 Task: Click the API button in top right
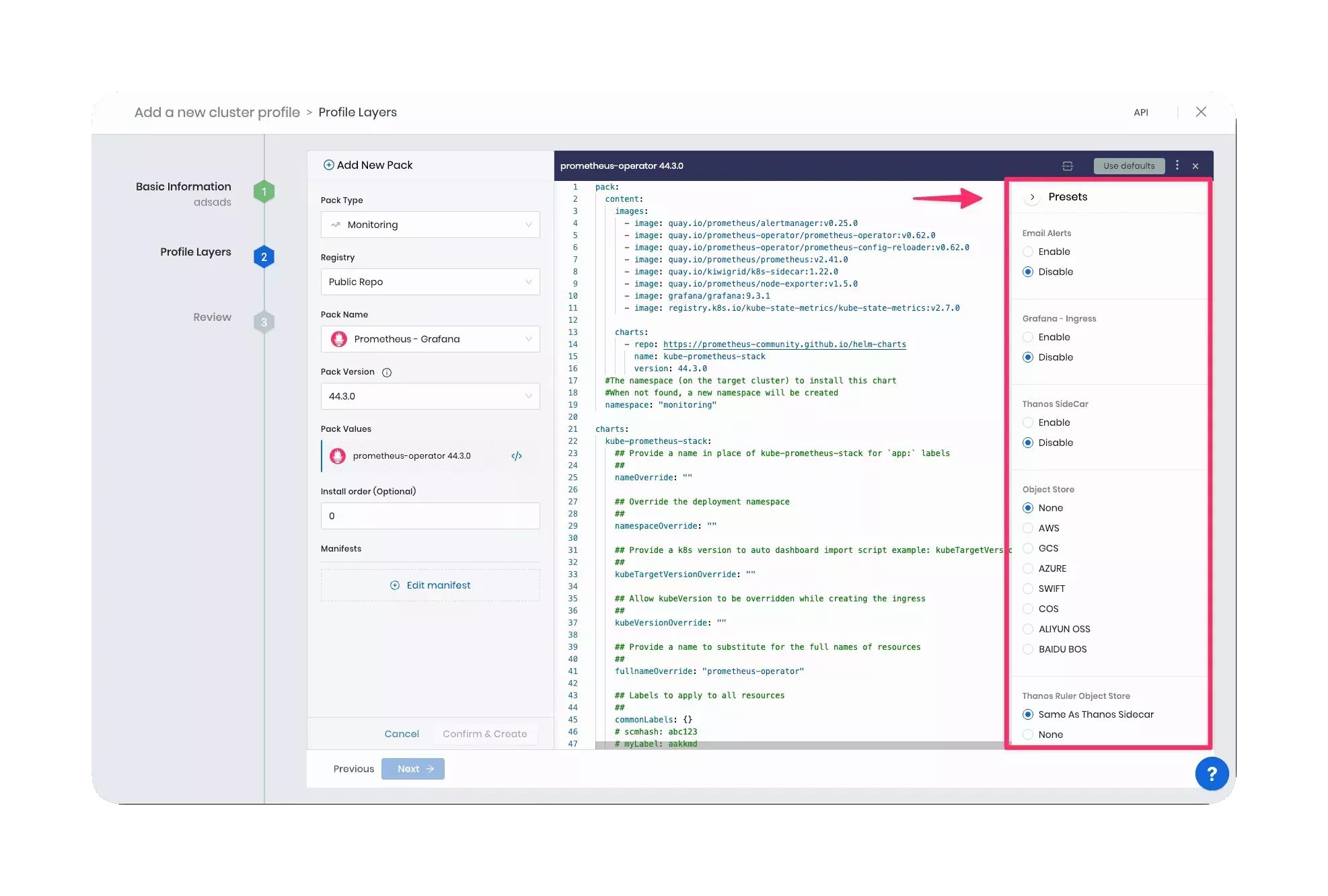pos(1141,112)
